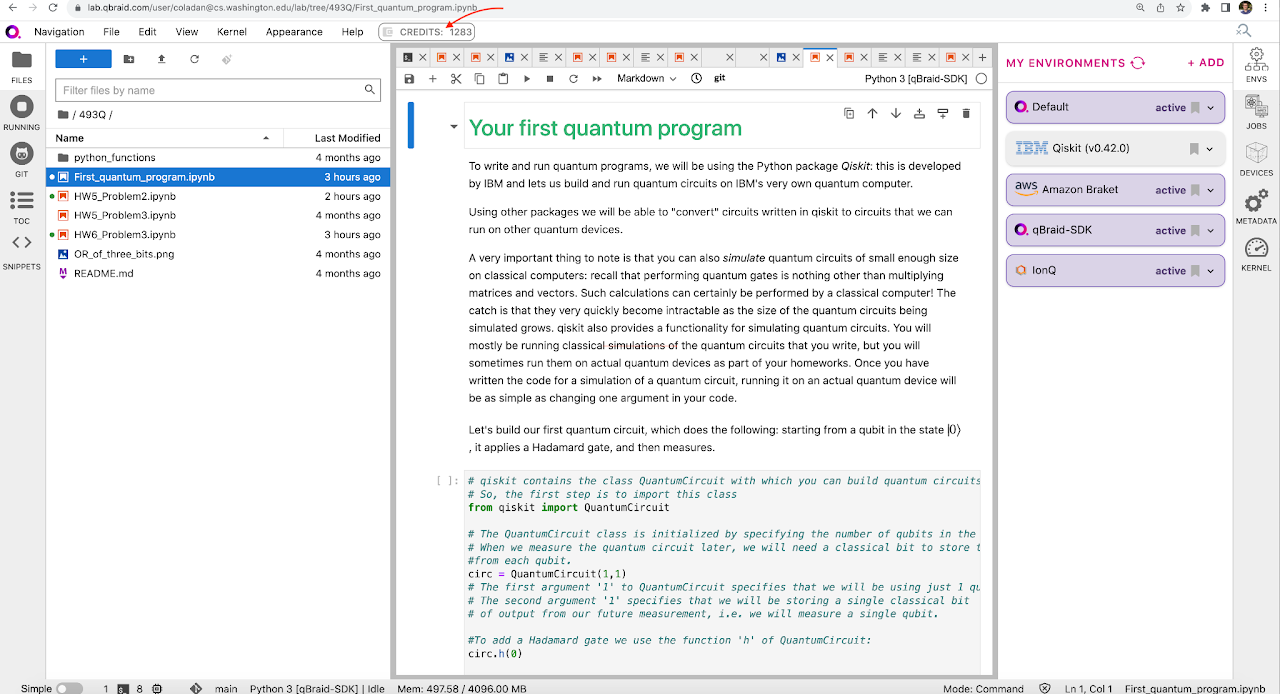The width and height of the screenshot is (1280, 694).
Task: Interrupt the kernel with the stop icon
Action: (550, 78)
